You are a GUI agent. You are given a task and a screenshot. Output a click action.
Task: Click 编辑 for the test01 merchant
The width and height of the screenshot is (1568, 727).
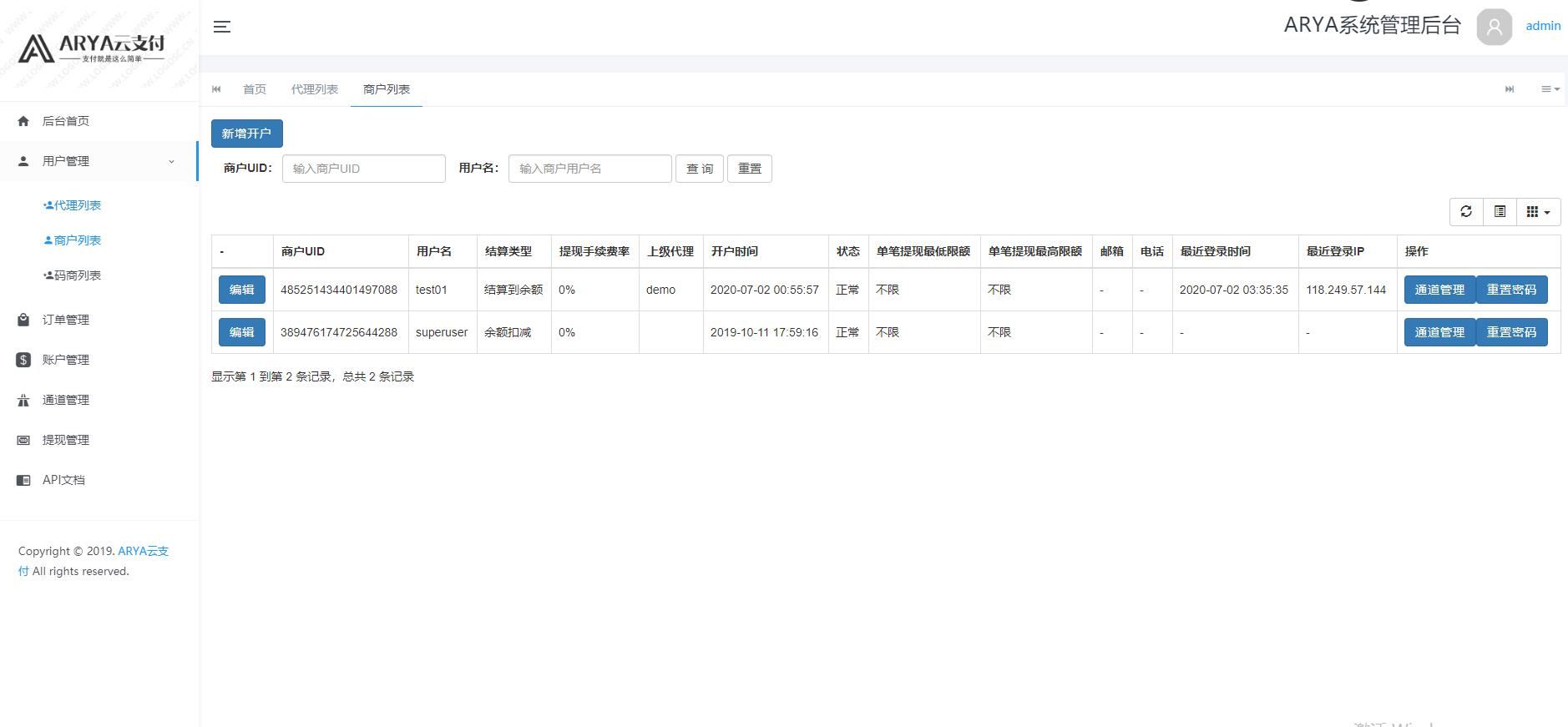pyautogui.click(x=242, y=290)
